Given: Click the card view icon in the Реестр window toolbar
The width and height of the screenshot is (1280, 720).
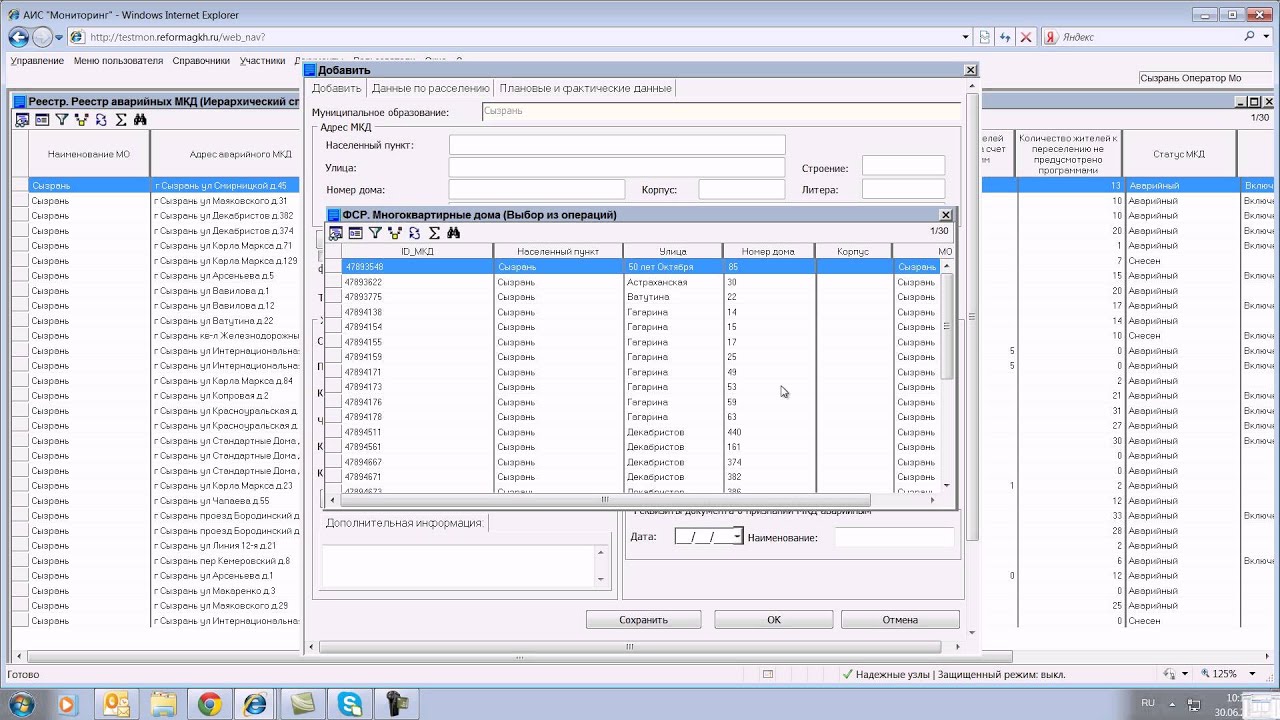Looking at the screenshot, I should [x=42, y=119].
